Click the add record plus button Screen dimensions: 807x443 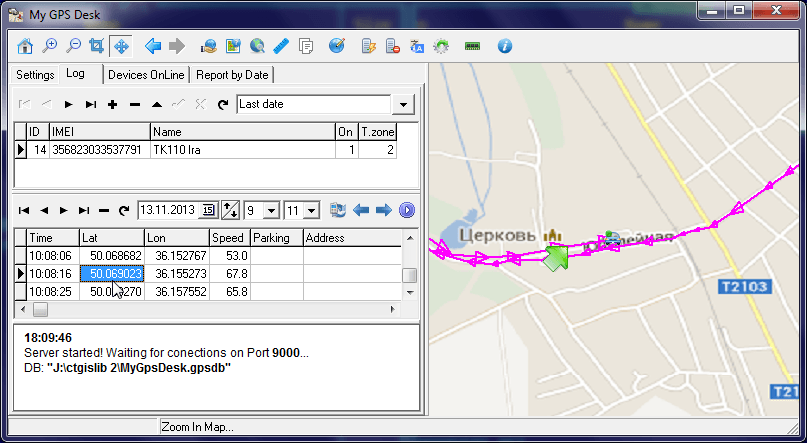tap(113, 104)
